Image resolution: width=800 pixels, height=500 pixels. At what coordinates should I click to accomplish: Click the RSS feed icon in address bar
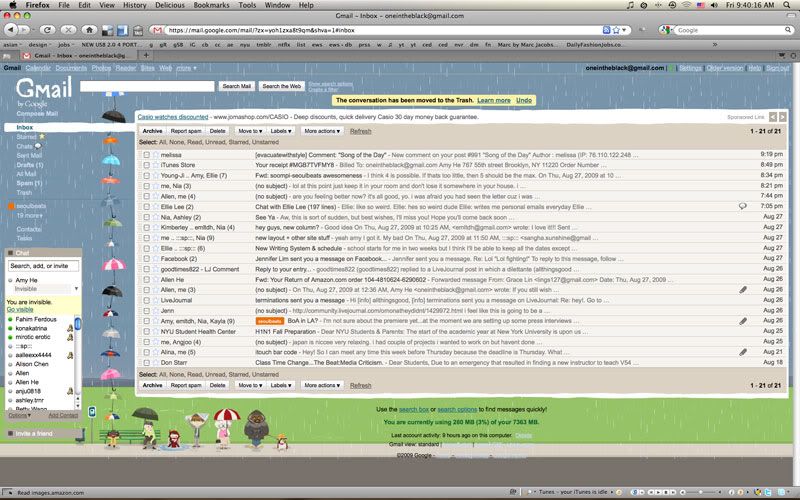click(x=606, y=30)
